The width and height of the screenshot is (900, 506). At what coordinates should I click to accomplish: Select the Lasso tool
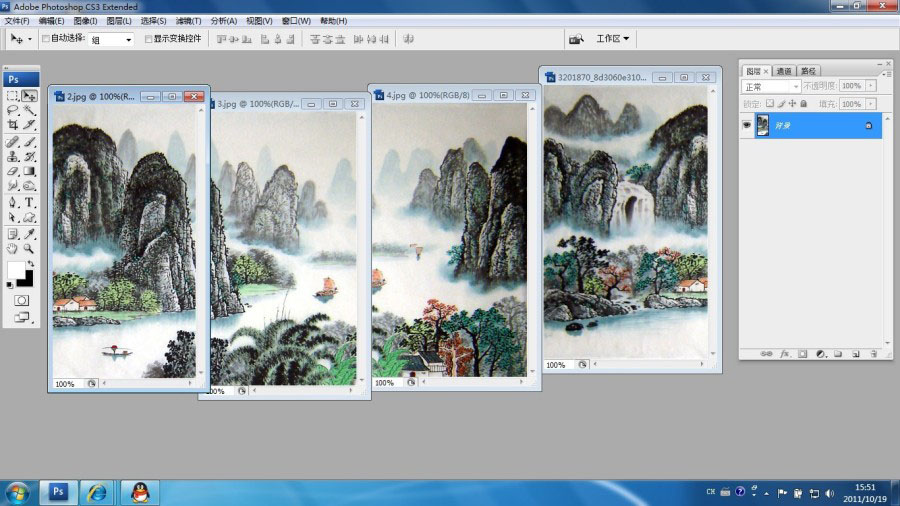point(13,110)
